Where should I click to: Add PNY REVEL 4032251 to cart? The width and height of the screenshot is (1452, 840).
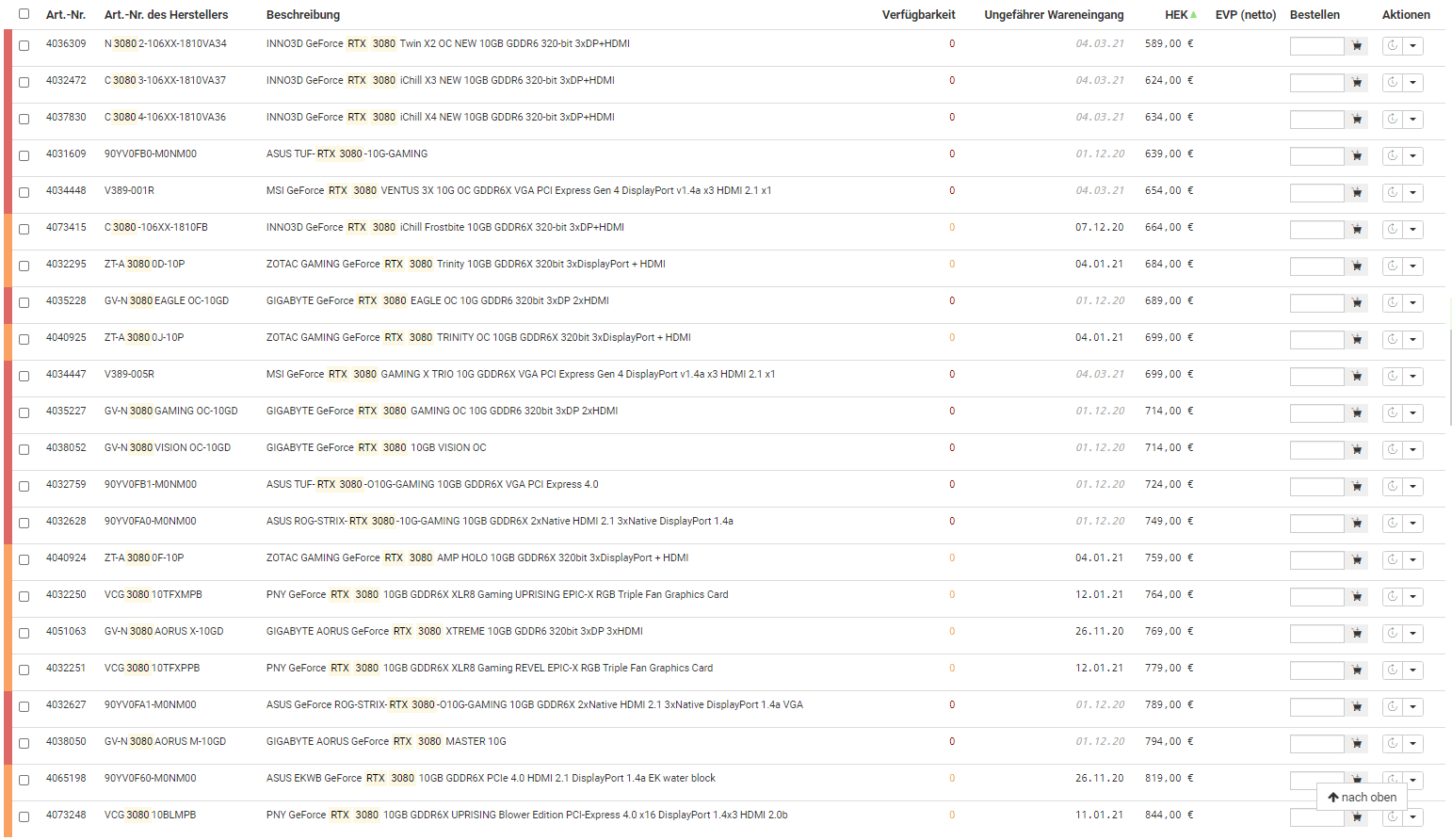(x=1357, y=670)
